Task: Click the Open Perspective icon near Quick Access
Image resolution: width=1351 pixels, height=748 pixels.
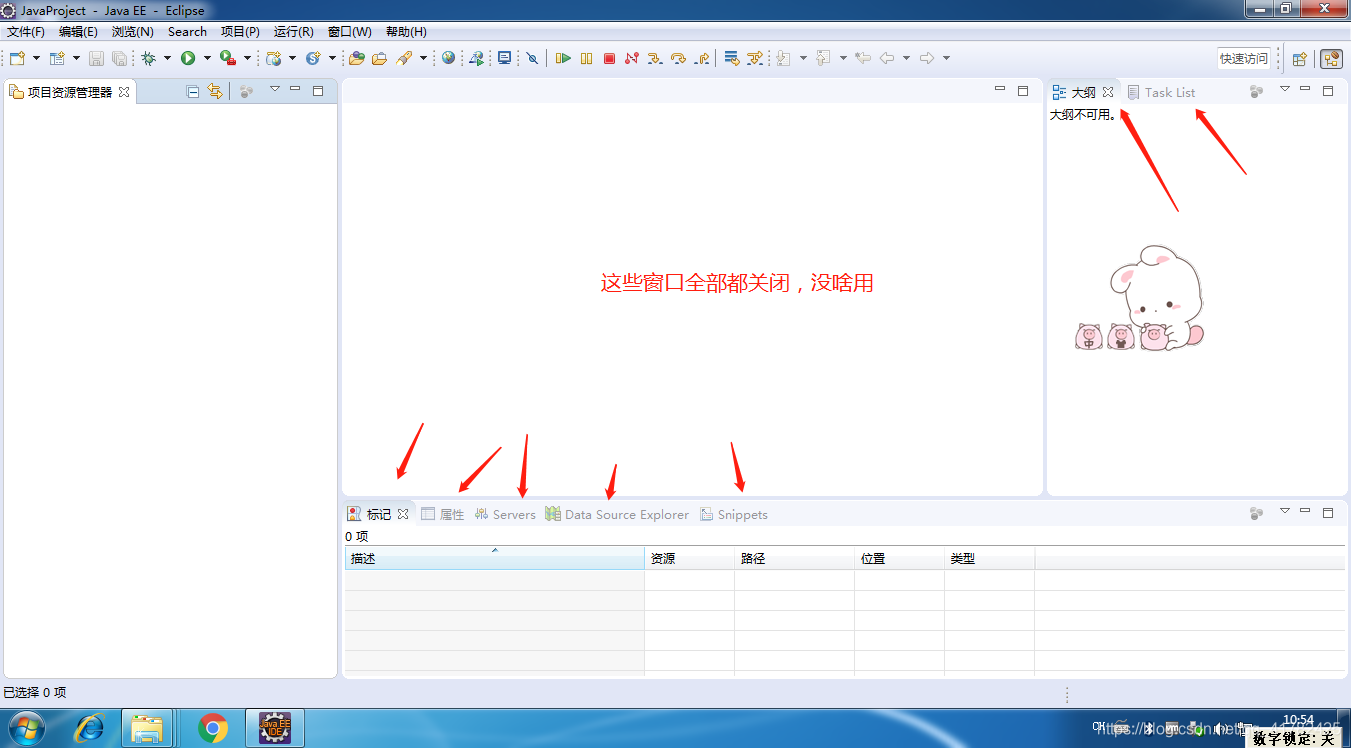Action: pos(1299,58)
